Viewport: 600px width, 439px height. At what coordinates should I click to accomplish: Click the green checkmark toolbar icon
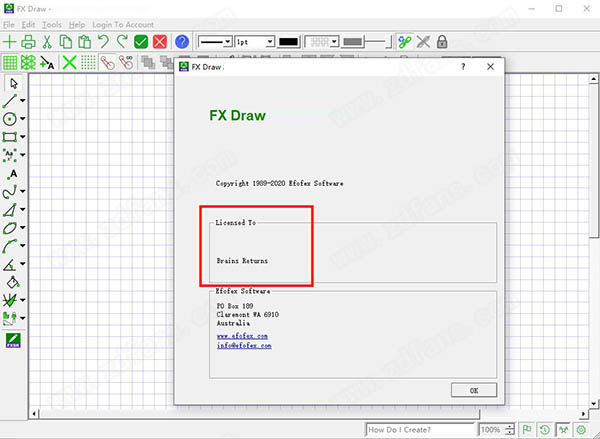pyautogui.click(x=141, y=42)
